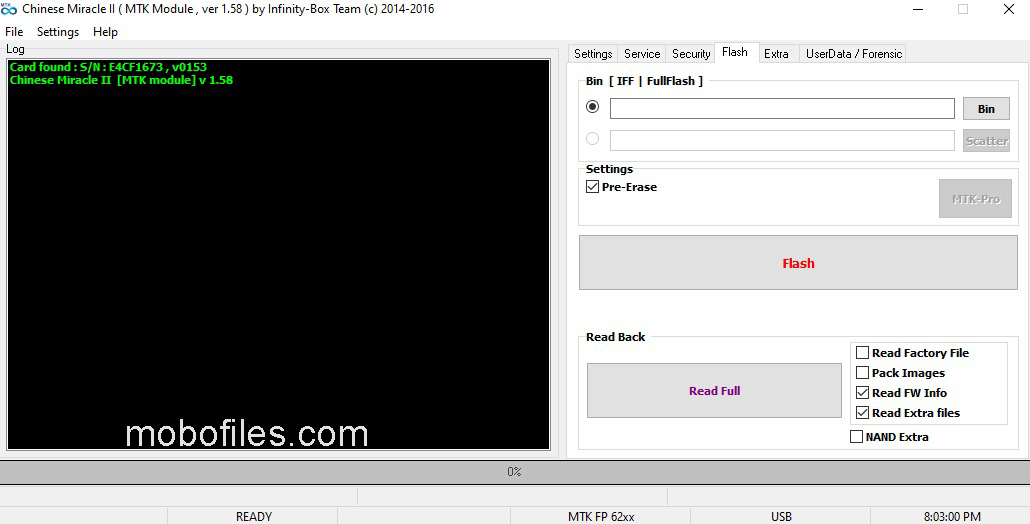Click the Bin browse button
Image resolution: width=1030 pixels, height=524 pixels.
[x=986, y=109]
